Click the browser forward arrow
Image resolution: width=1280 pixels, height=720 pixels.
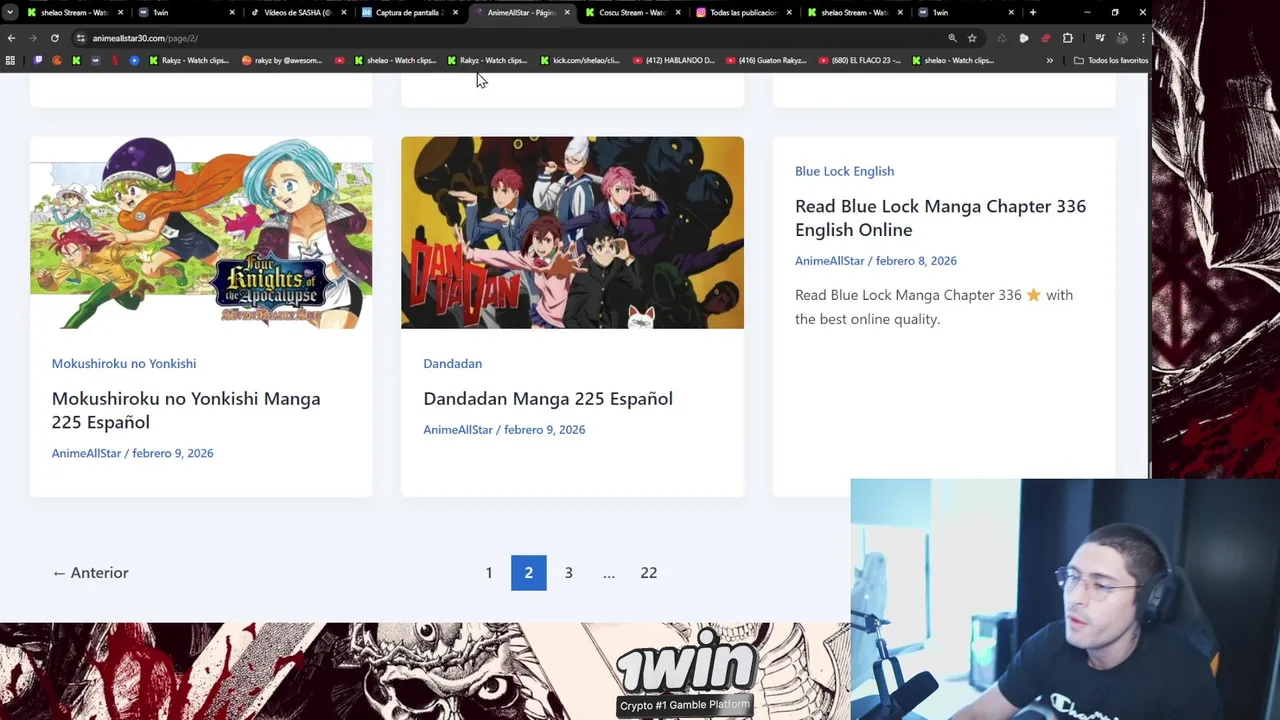(x=33, y=38)
